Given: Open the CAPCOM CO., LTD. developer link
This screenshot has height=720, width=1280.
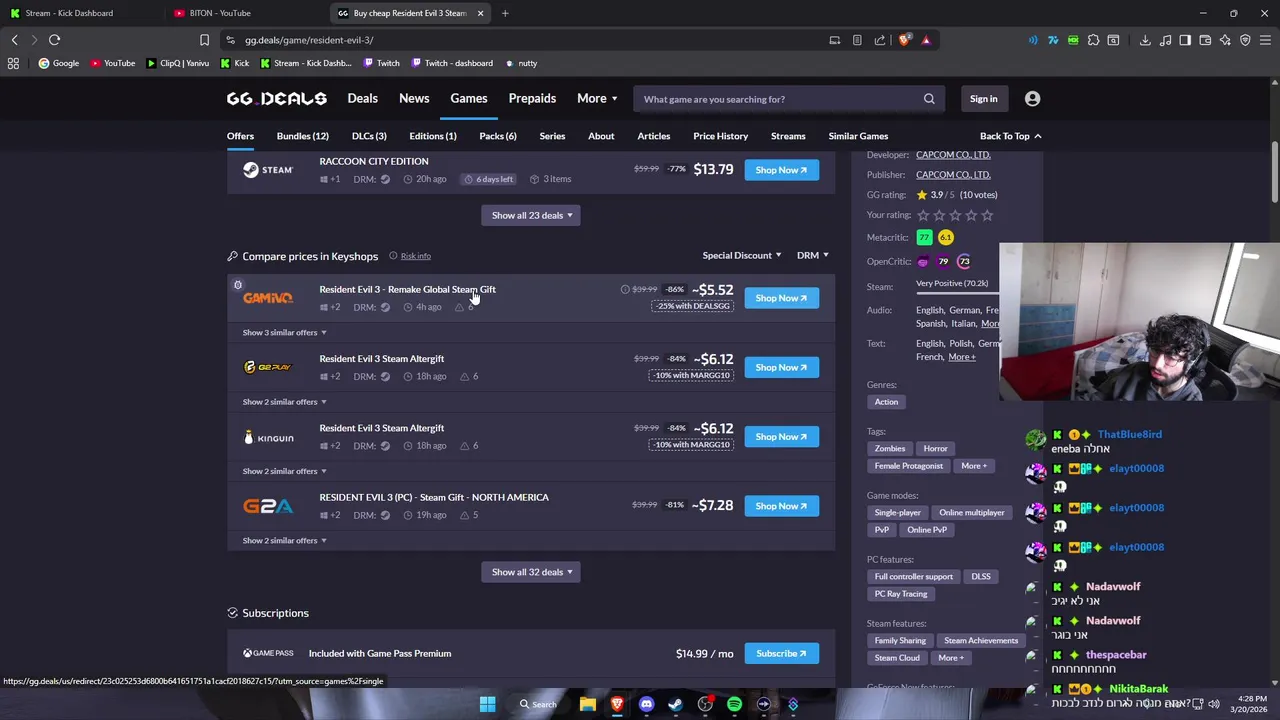Looking at the screenshot, I should coord(953,155).
